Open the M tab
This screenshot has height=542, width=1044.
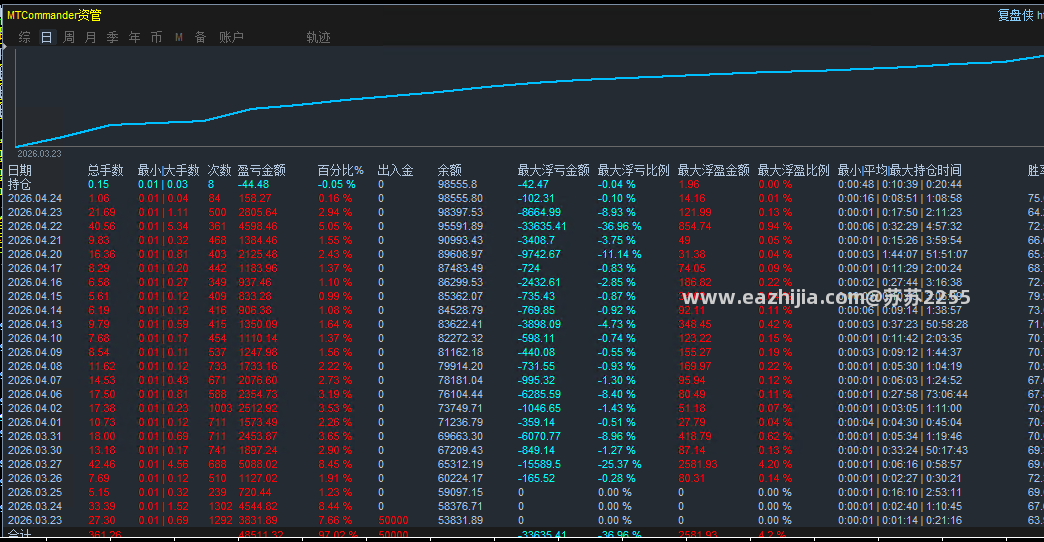pyautogui.click(x=178, y=37)
